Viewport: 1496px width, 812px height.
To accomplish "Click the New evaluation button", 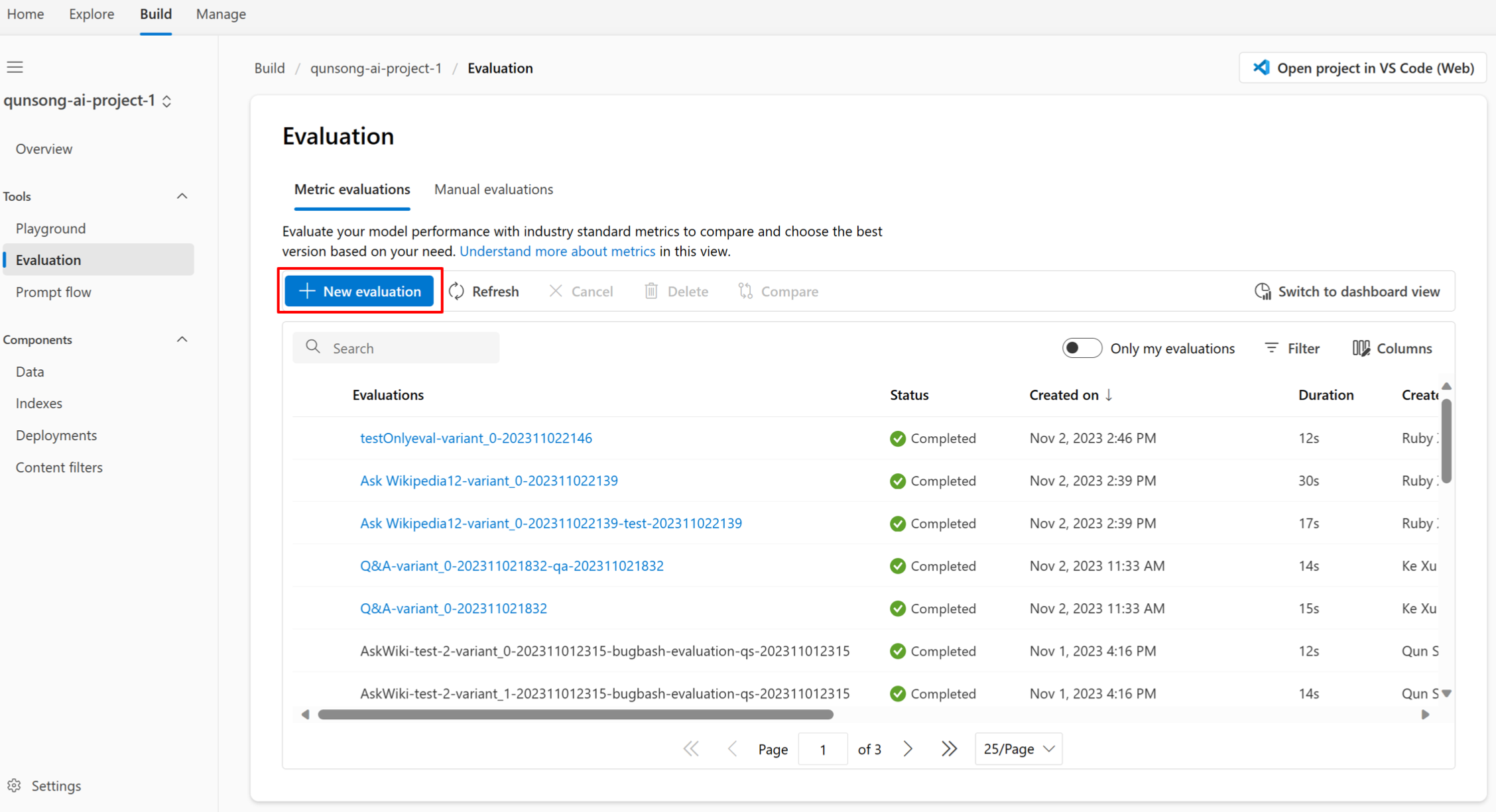I will click(359, 291).
